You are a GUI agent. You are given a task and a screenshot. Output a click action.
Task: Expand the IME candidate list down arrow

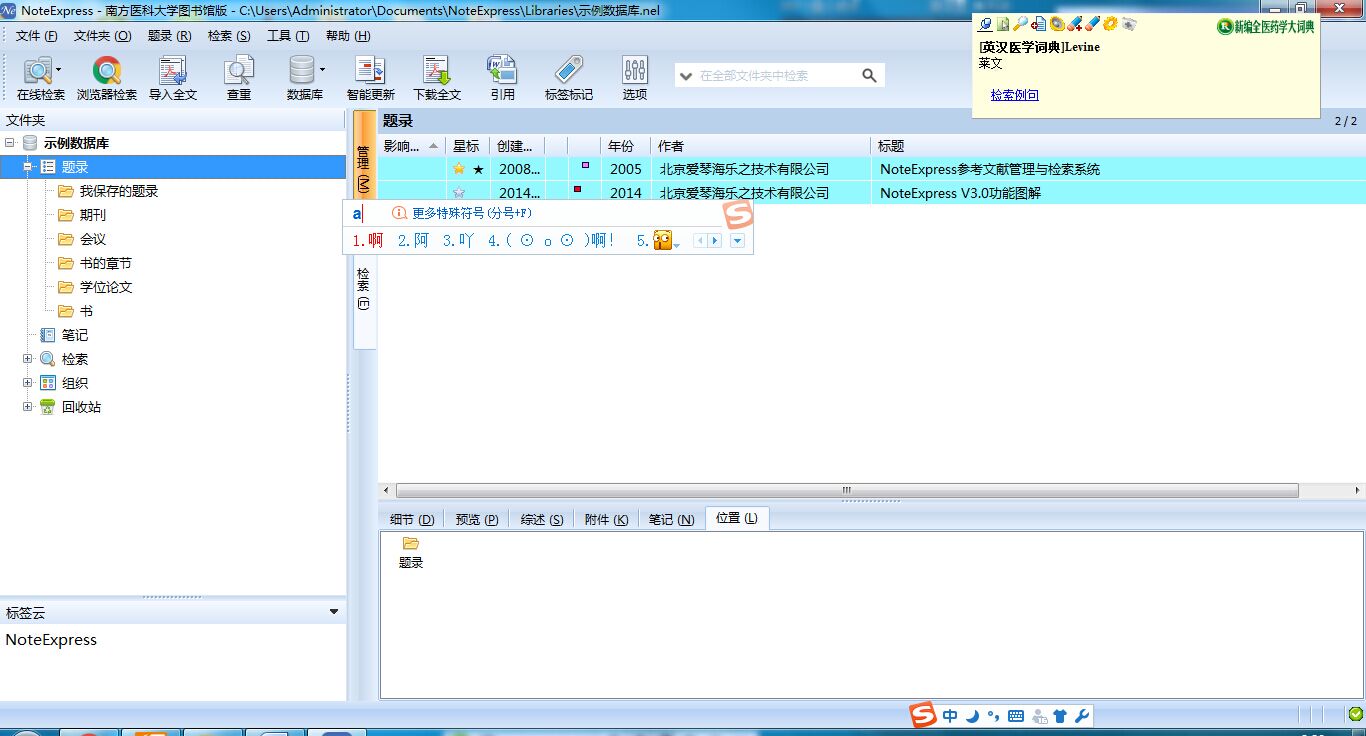pyautogui.click(x=737, y=241)
